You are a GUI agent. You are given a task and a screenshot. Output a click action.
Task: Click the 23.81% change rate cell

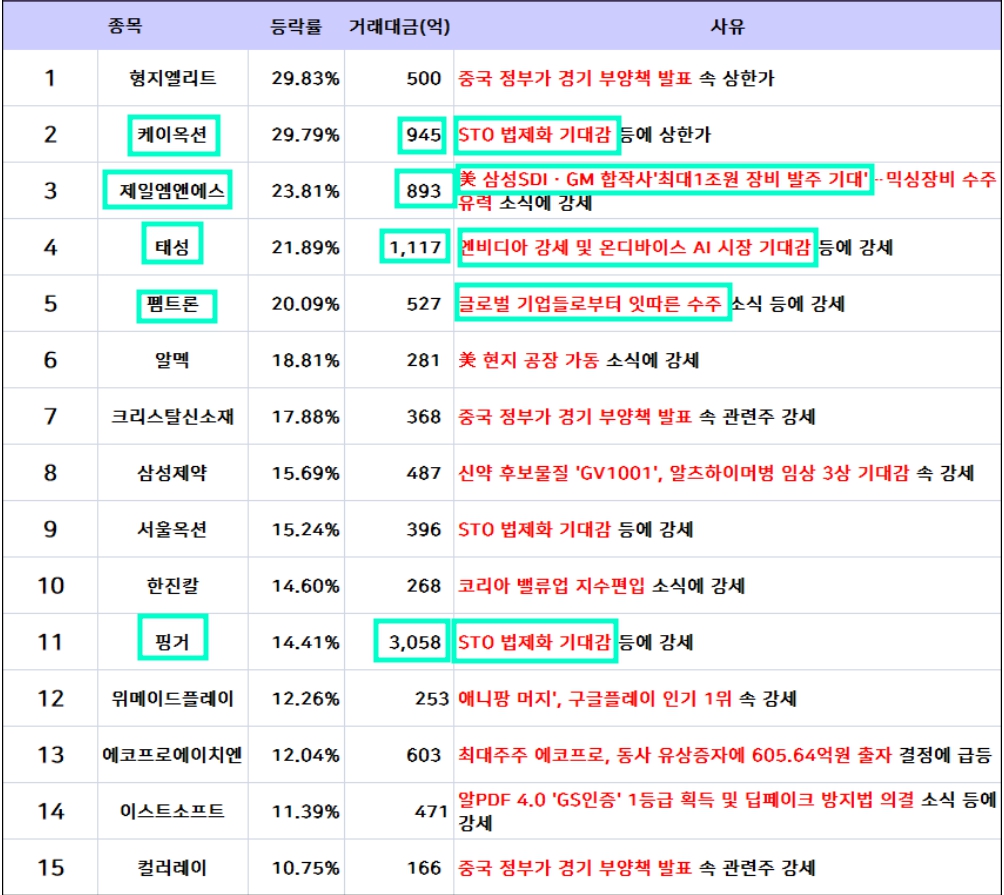click(x=305, y=191)
